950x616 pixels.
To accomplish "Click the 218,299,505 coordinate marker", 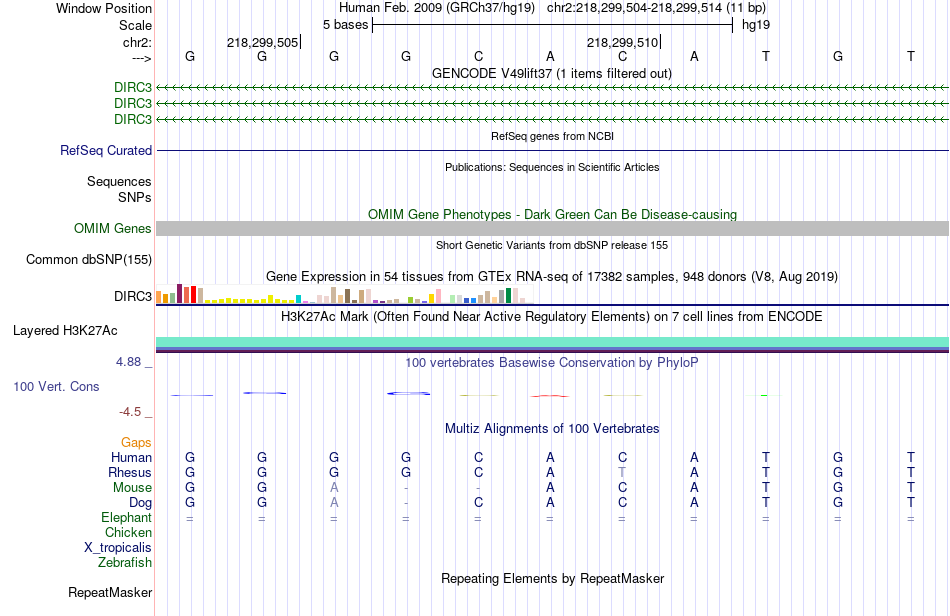I will tap(263, 42).
